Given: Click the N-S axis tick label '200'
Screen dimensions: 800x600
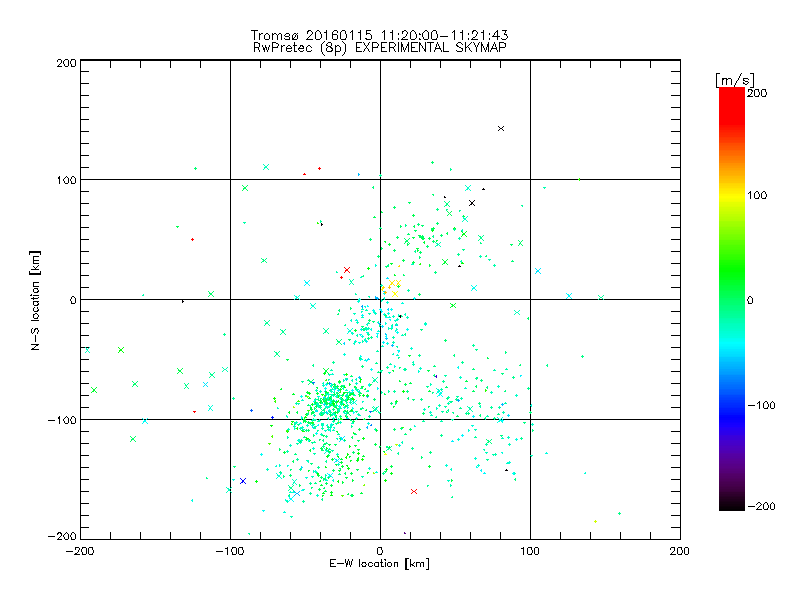Looking at the screenshot, I should (x=66, y=63).
